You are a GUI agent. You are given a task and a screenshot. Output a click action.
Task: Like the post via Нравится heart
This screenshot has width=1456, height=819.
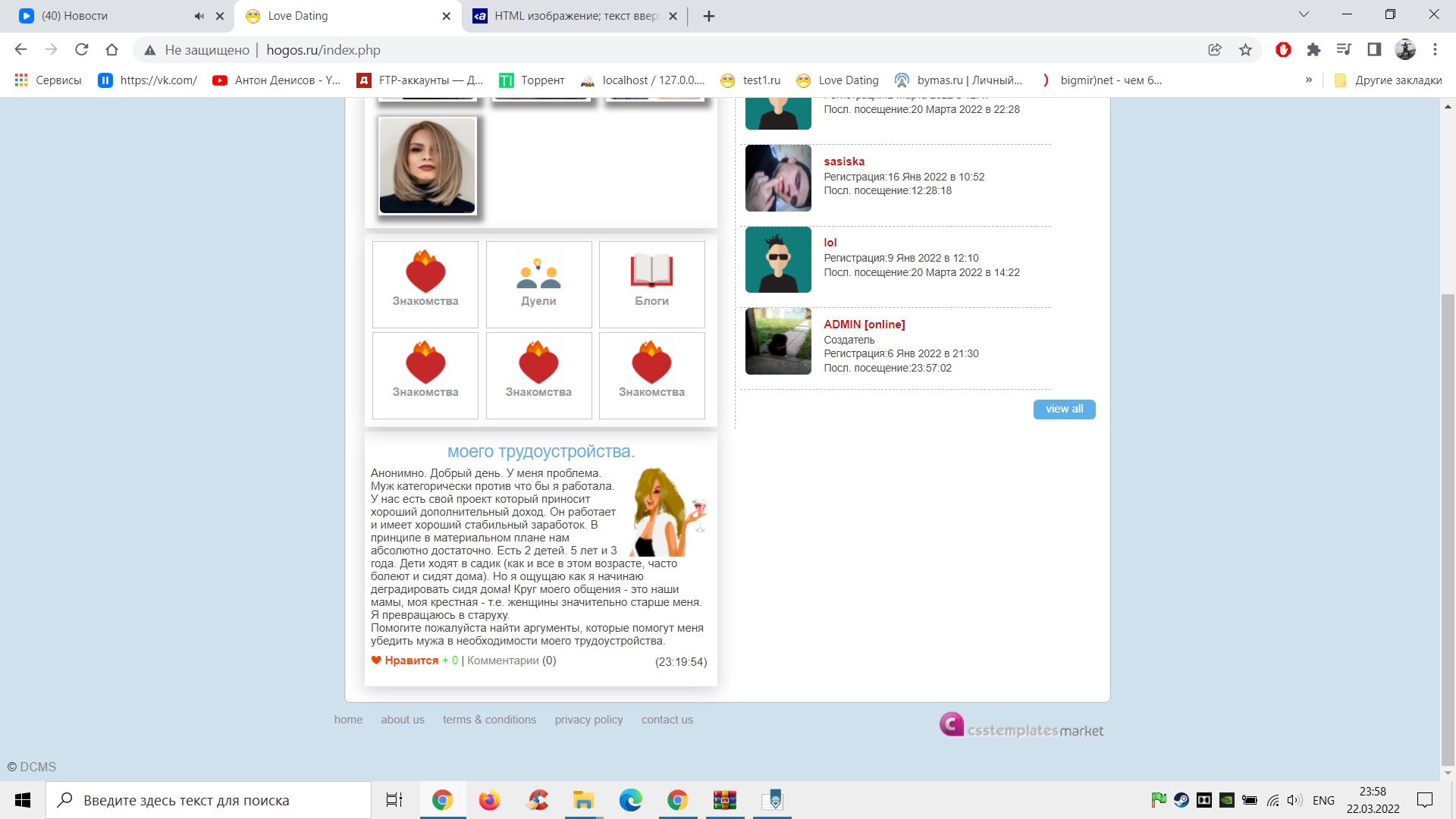click(x=376, y=661)
